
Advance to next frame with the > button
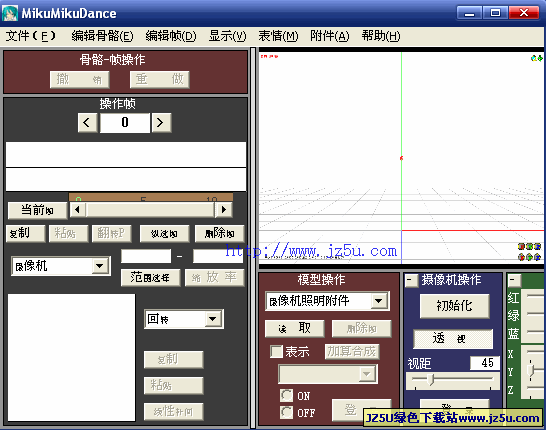161,123
